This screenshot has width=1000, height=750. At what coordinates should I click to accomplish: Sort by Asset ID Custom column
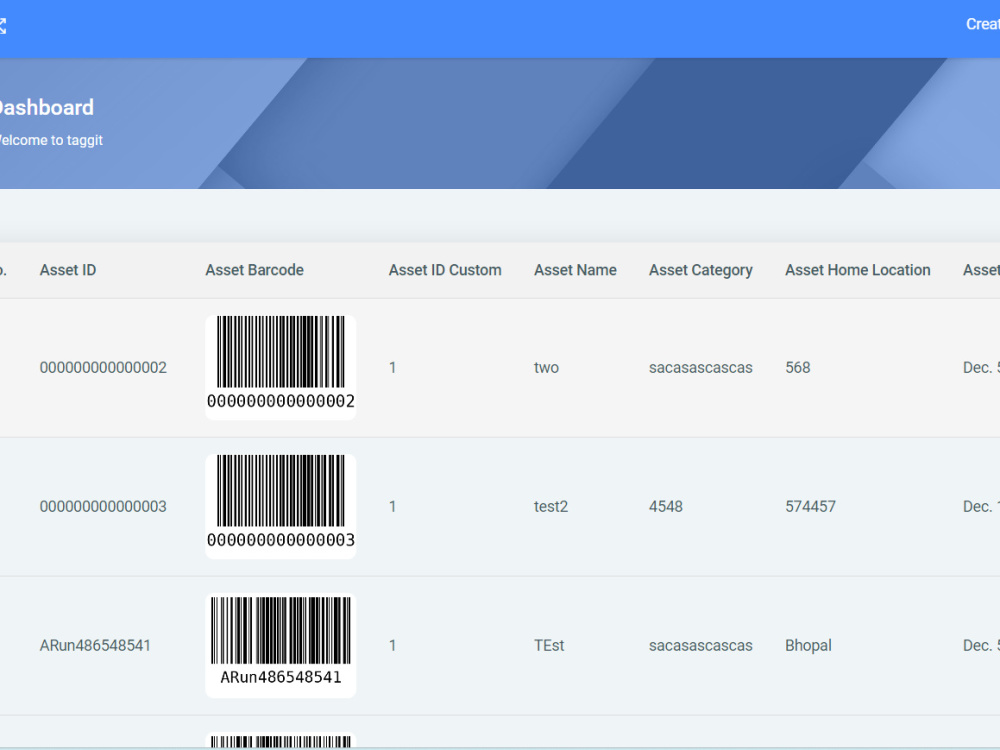point(445,270)
